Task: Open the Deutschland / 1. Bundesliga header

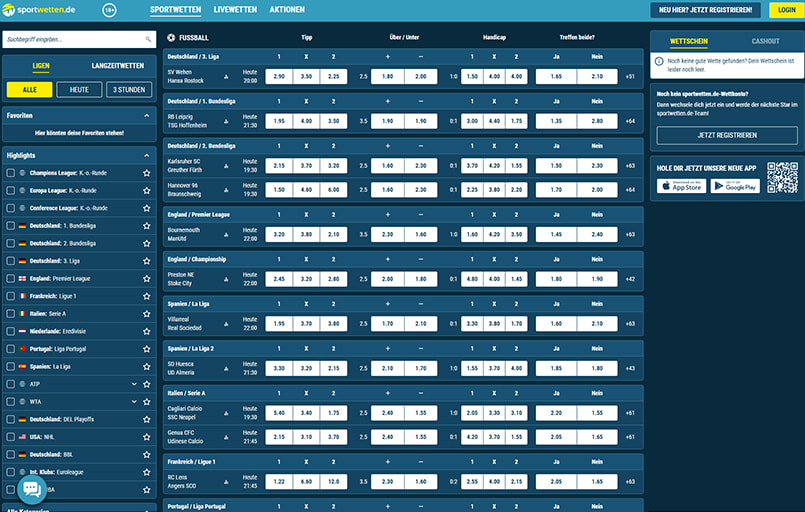Action: coord(403,101)
